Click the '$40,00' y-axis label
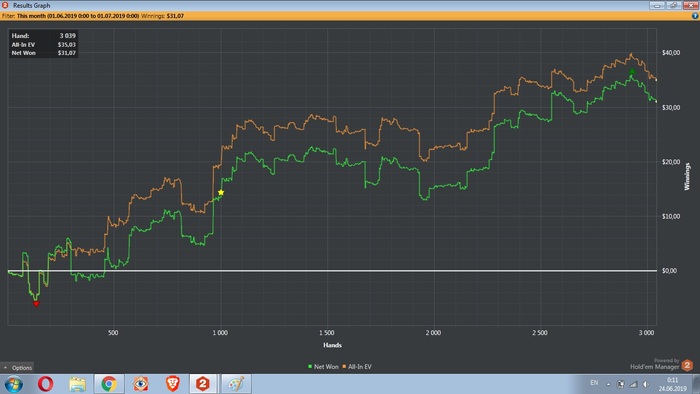This screenshot has height=394, width=700. 671,53
